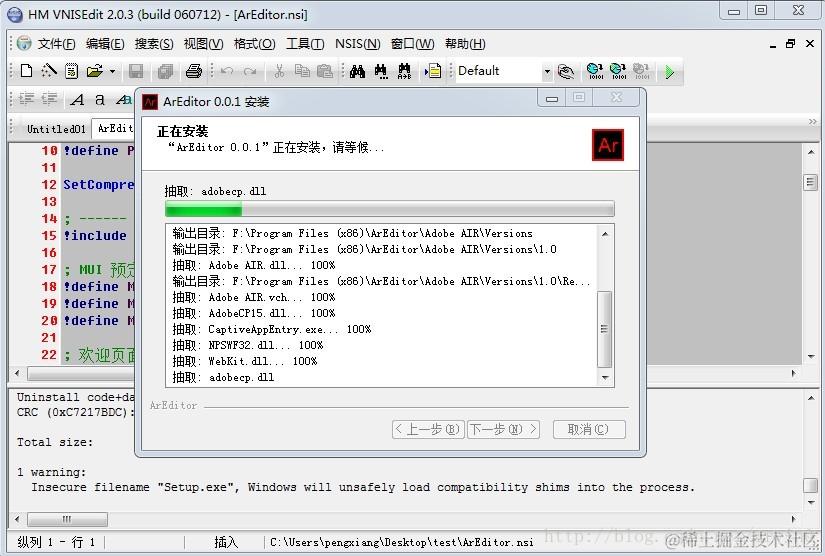This screenshot has width=825, height=556.
Task: Click Replace binoculars A→B icon
Action: point(404,71)
